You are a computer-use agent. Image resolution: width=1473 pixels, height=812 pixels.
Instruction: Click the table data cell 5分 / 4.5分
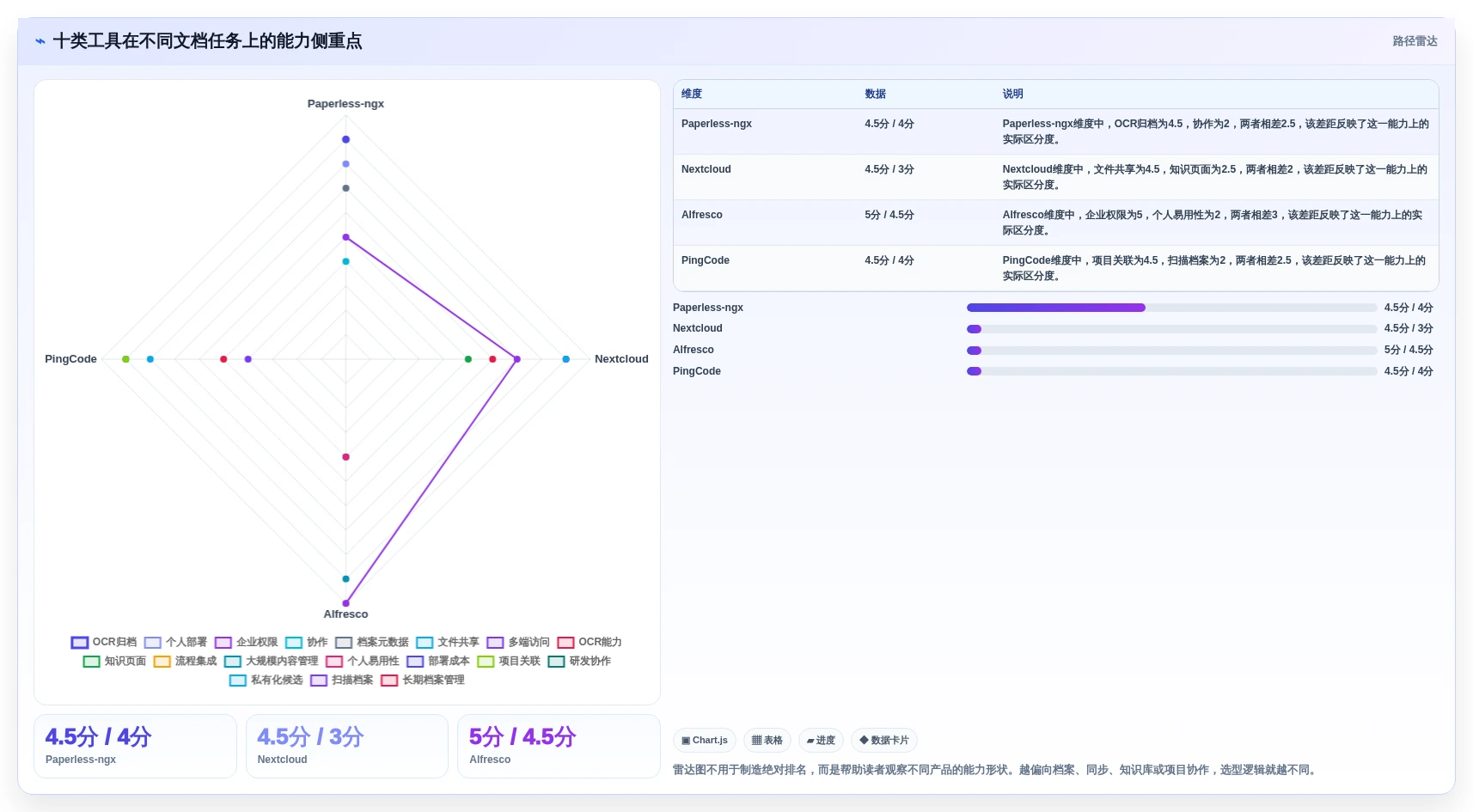click(889, 215)
